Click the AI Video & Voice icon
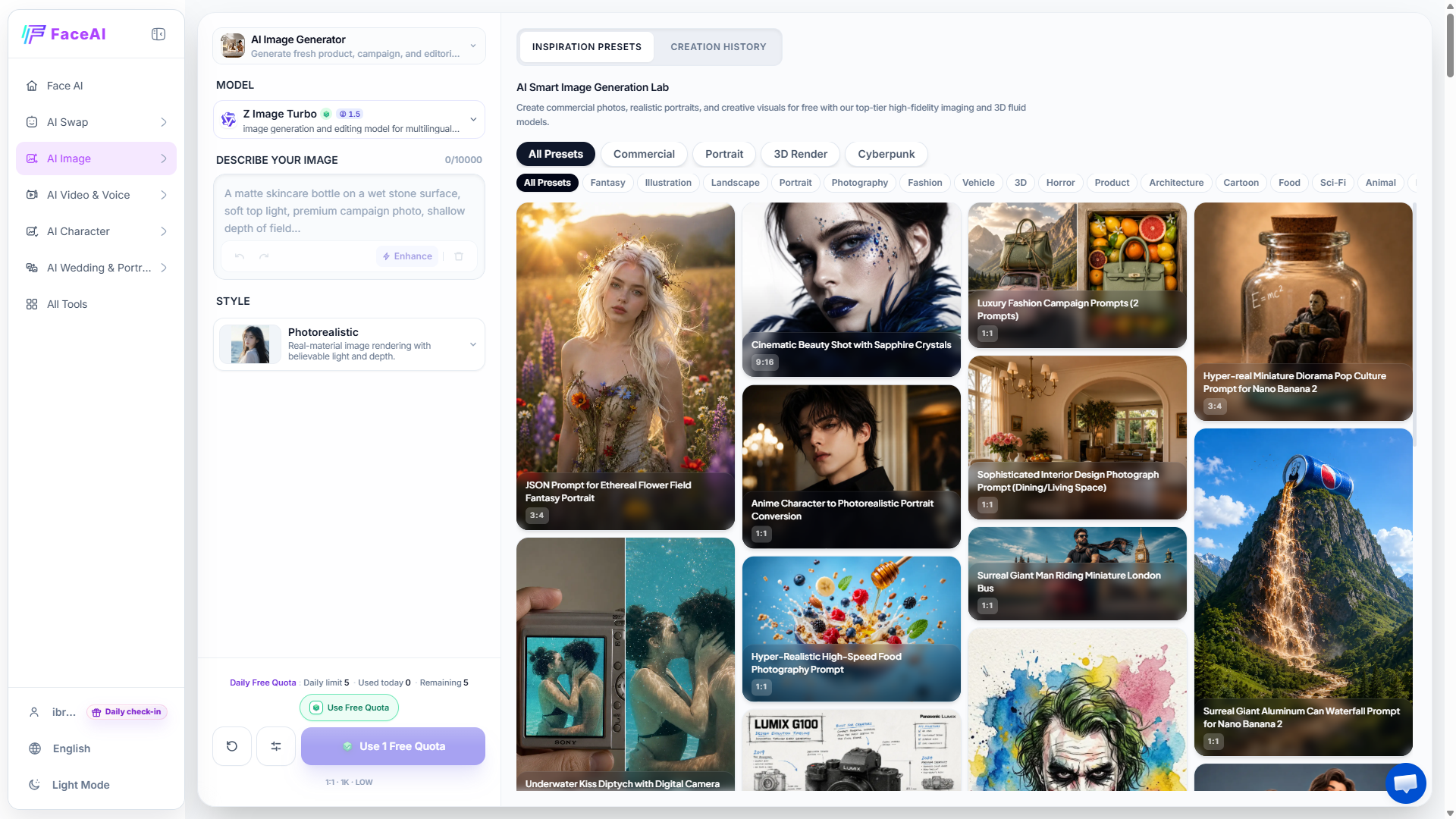 pos(32,195)
